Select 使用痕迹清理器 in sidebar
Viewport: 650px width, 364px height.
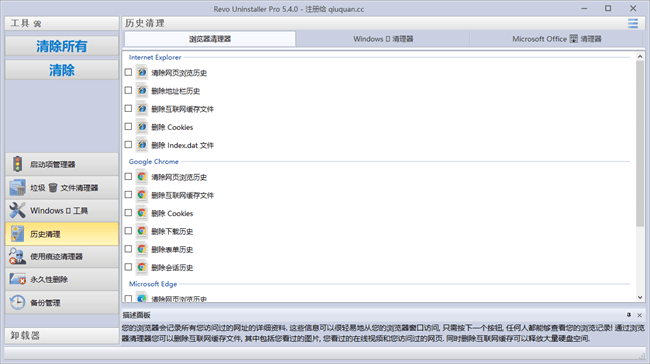(x=62, y=257)
